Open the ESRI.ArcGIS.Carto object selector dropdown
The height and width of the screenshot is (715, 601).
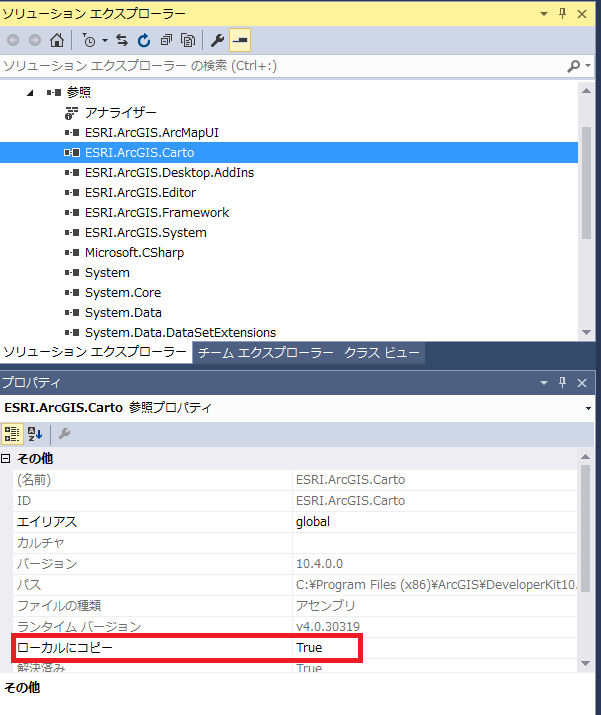click(588, 408)
